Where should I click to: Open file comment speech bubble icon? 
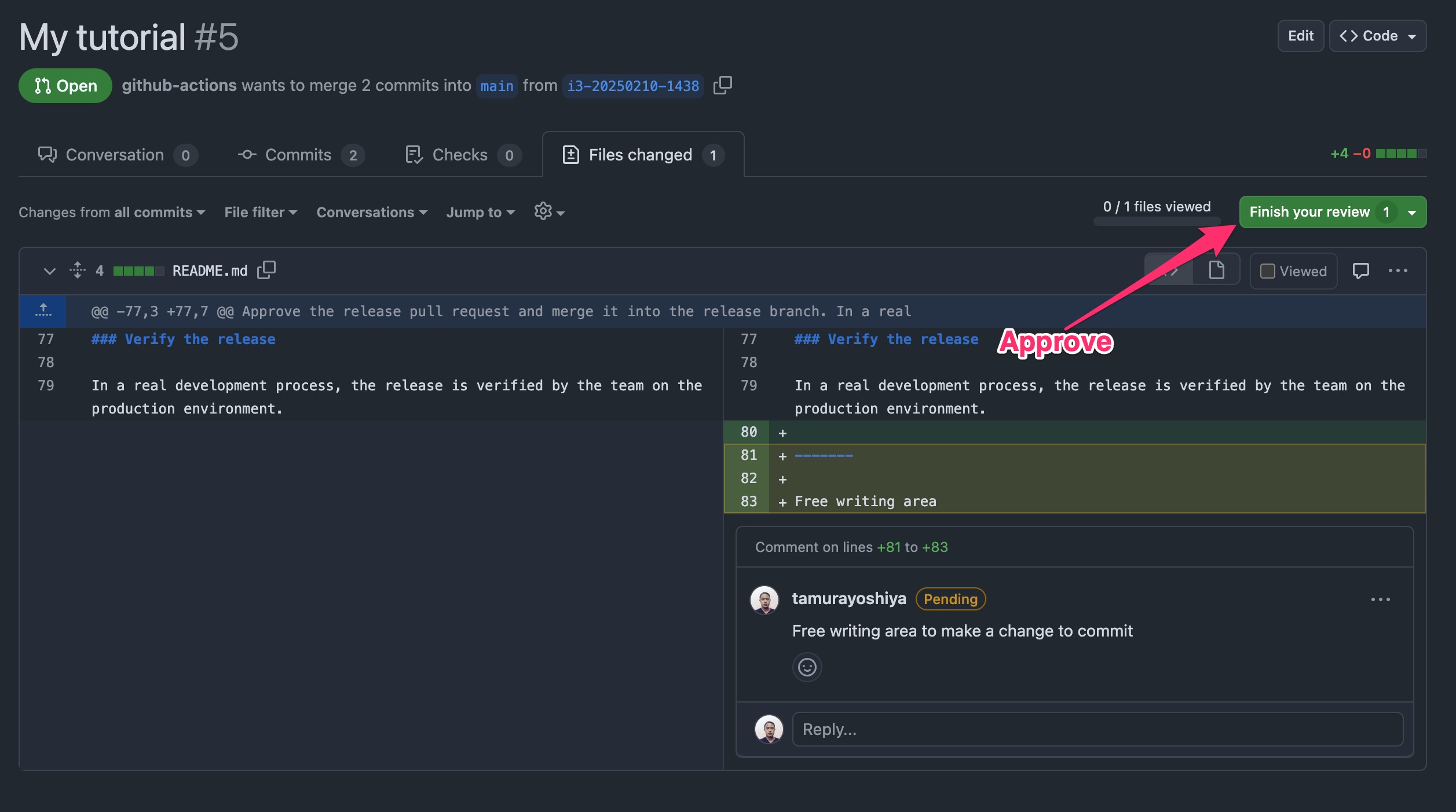tap(1360, 270)
